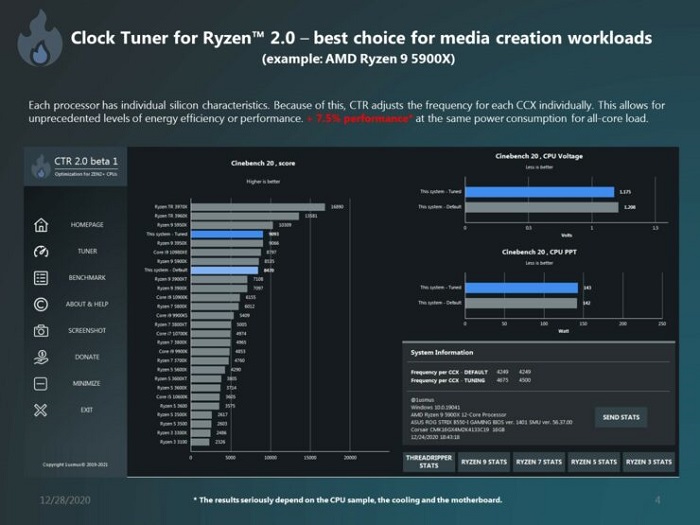Click the Homepage house icon
This screenshot has height=525, width=700.
point(41,225)
